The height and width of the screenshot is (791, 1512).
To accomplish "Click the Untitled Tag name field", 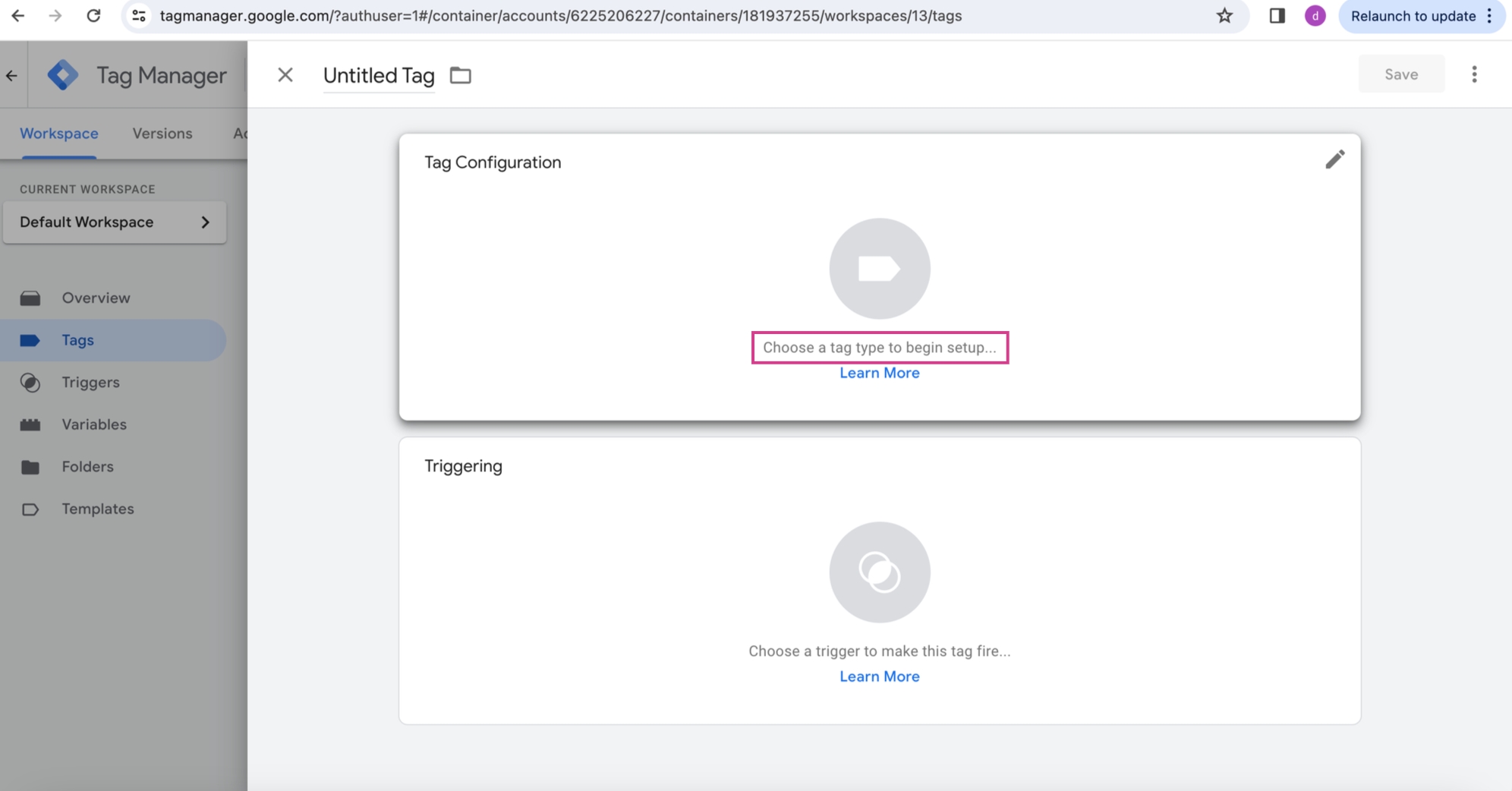I will click(x=379, y=75).
